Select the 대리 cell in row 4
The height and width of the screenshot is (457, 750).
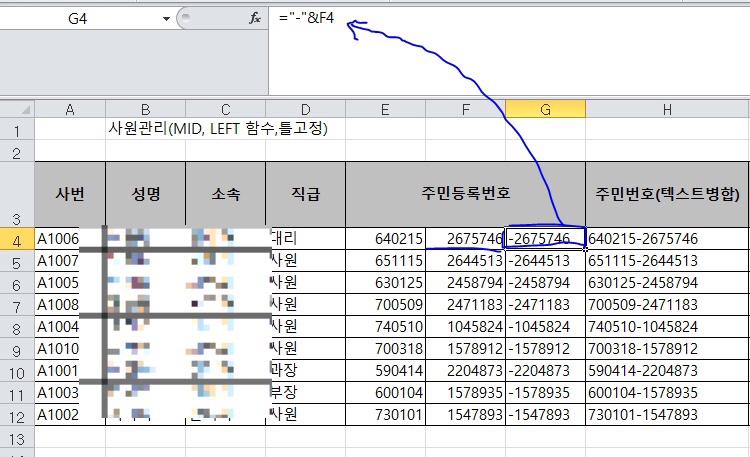(305, 239)
